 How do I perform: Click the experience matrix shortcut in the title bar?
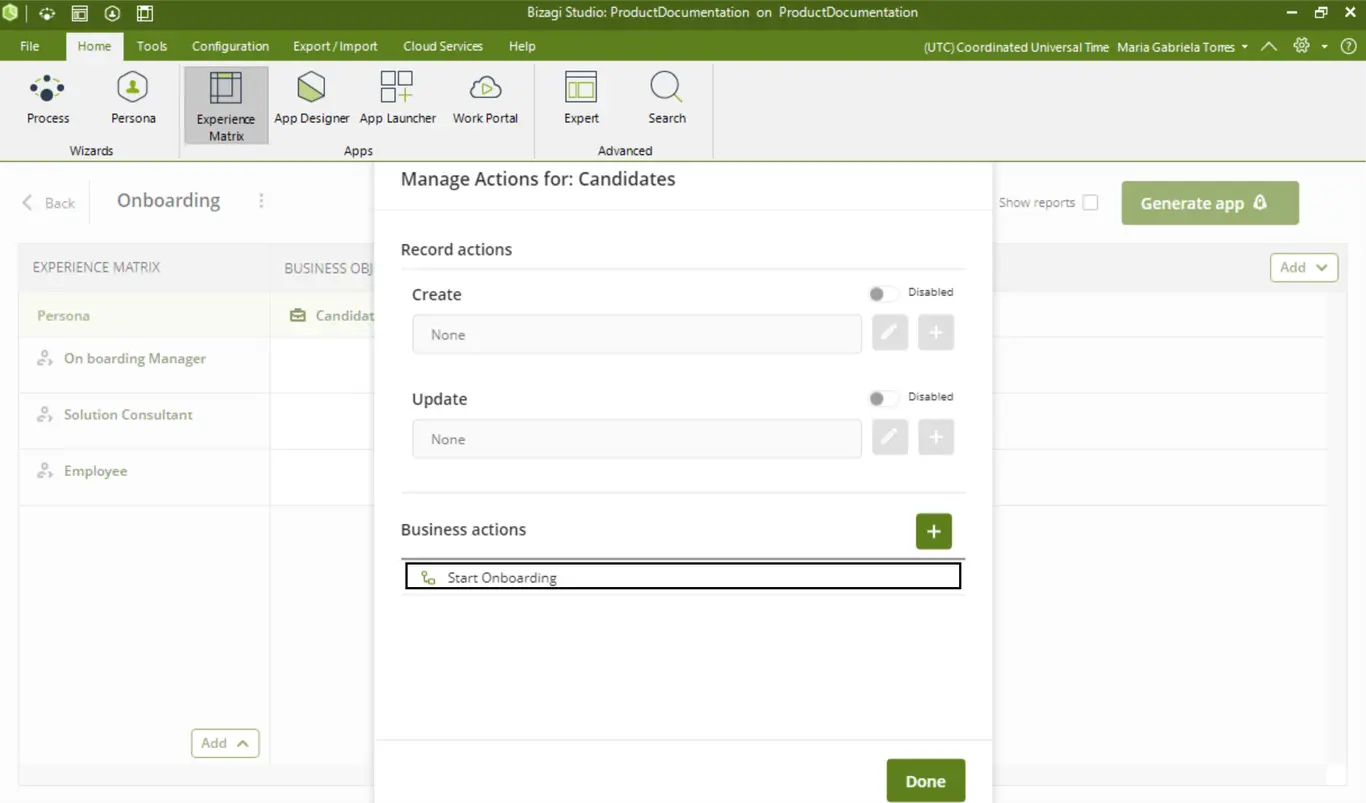tap(145, 13)
